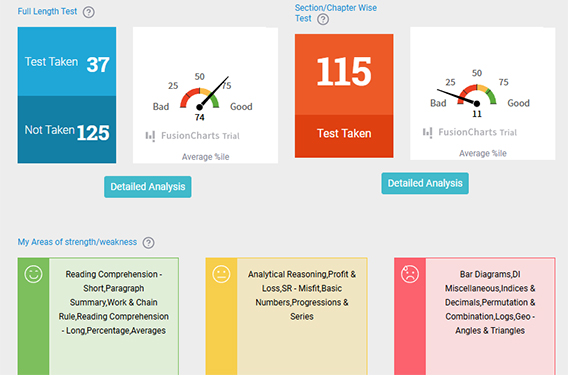
Task: Open Detailed Analysis for Full Length Test
Action: coord(148,187)
